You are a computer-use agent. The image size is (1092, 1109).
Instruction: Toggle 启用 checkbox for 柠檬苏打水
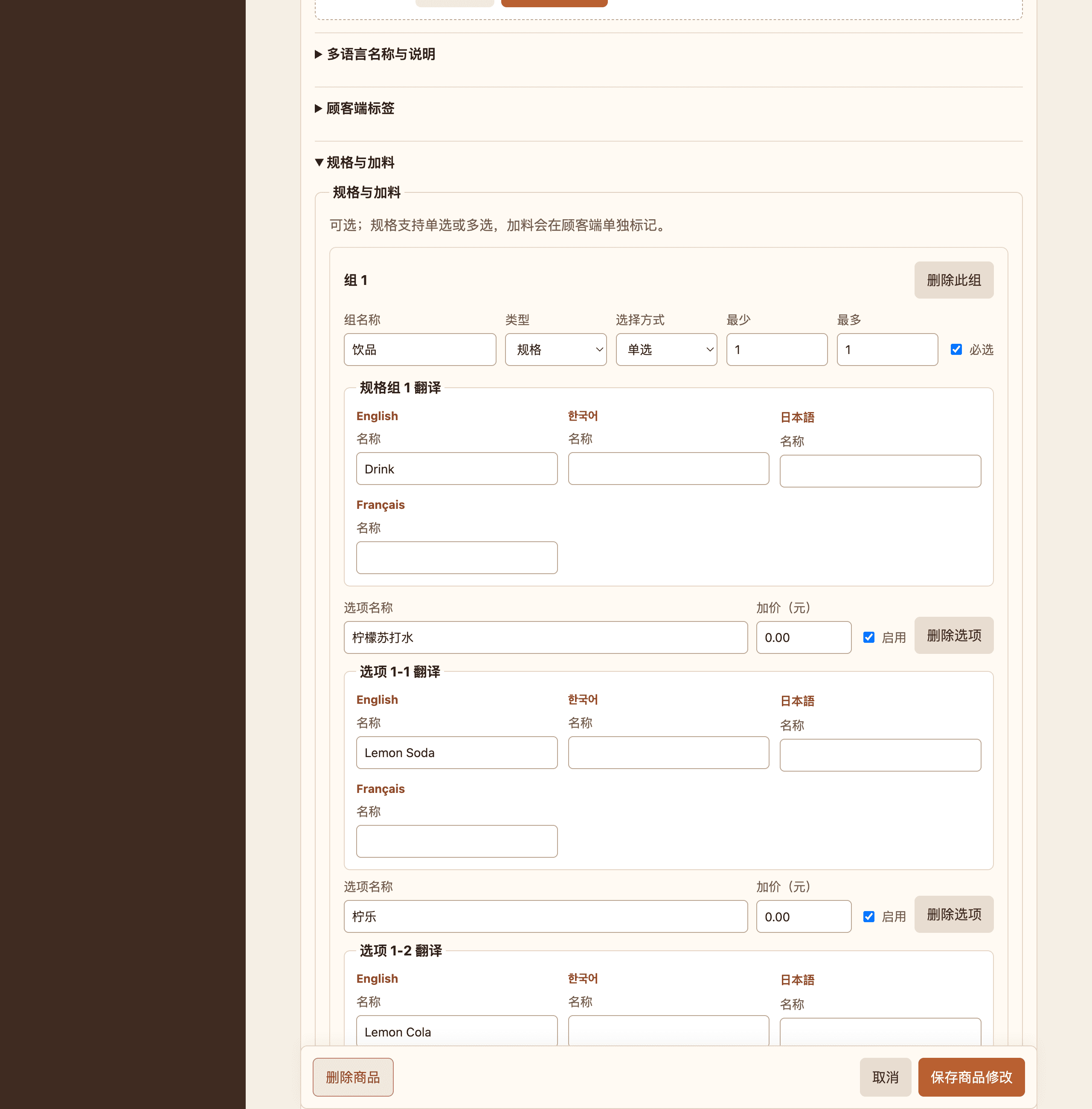click(868, 637)
